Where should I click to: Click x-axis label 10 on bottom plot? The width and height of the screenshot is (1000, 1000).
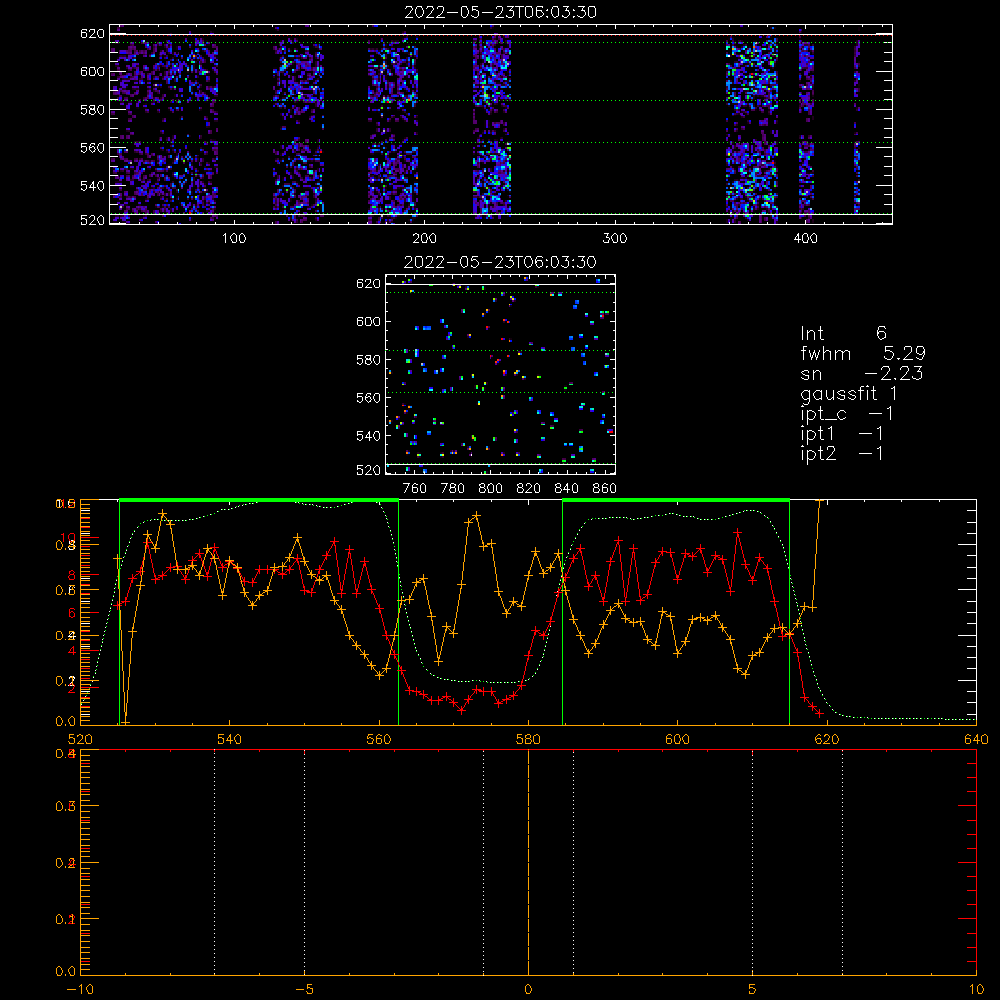[976, 989]
